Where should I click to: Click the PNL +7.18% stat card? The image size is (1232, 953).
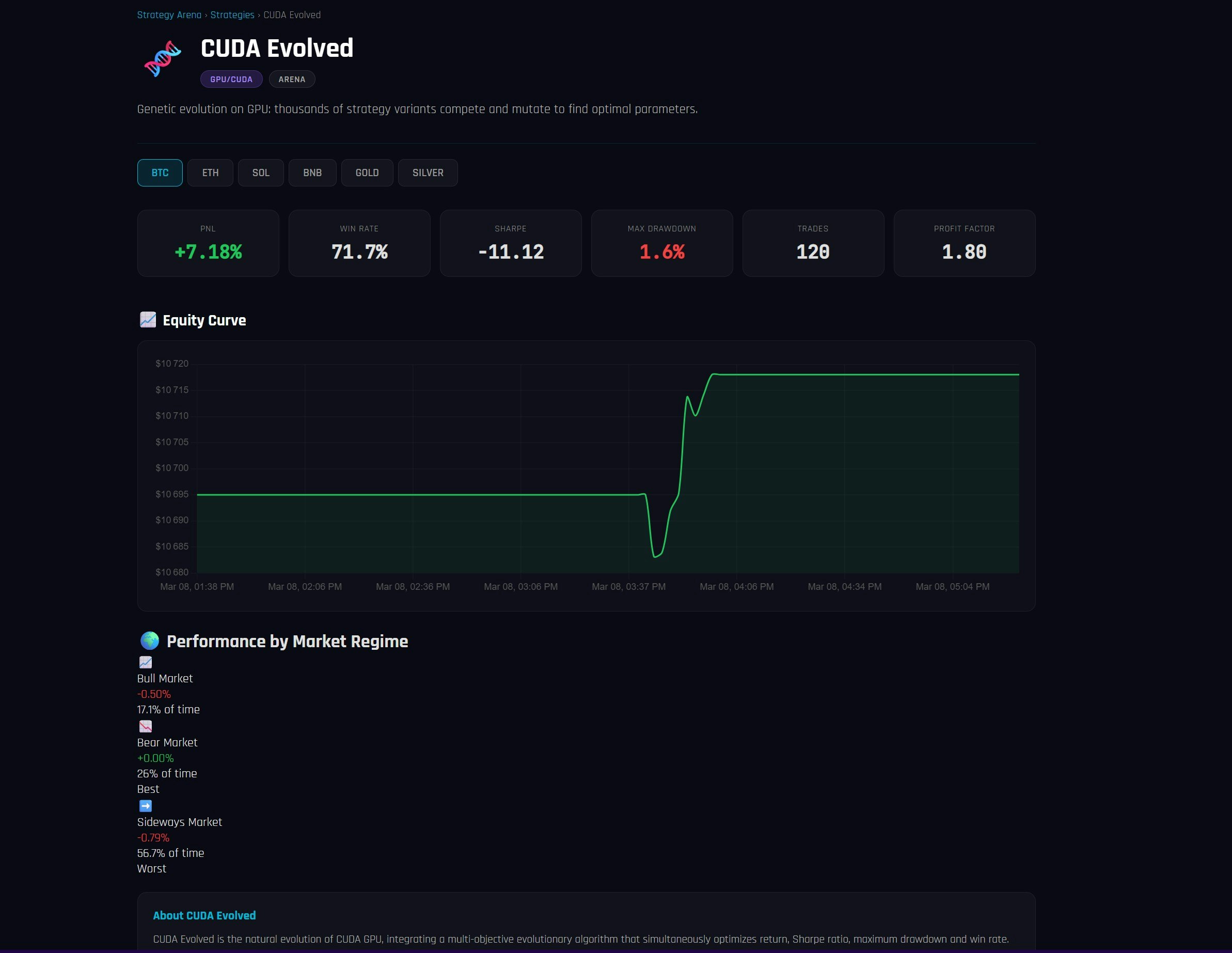[208, 243]
